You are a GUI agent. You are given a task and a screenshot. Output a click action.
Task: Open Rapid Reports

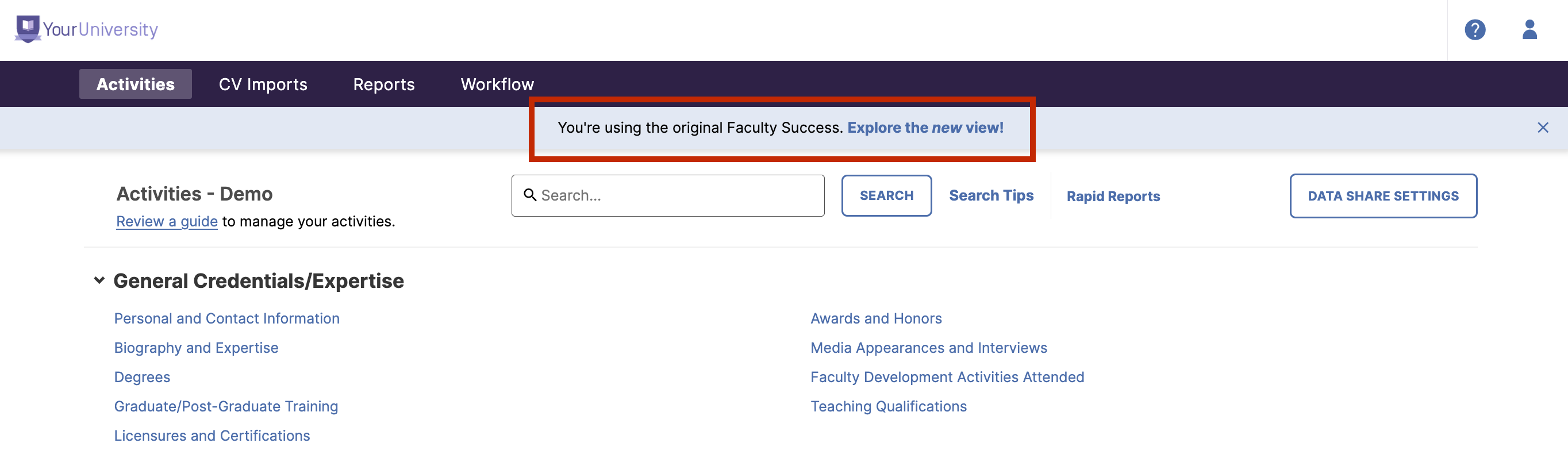pyautogui.click(x=1113, y=196)
